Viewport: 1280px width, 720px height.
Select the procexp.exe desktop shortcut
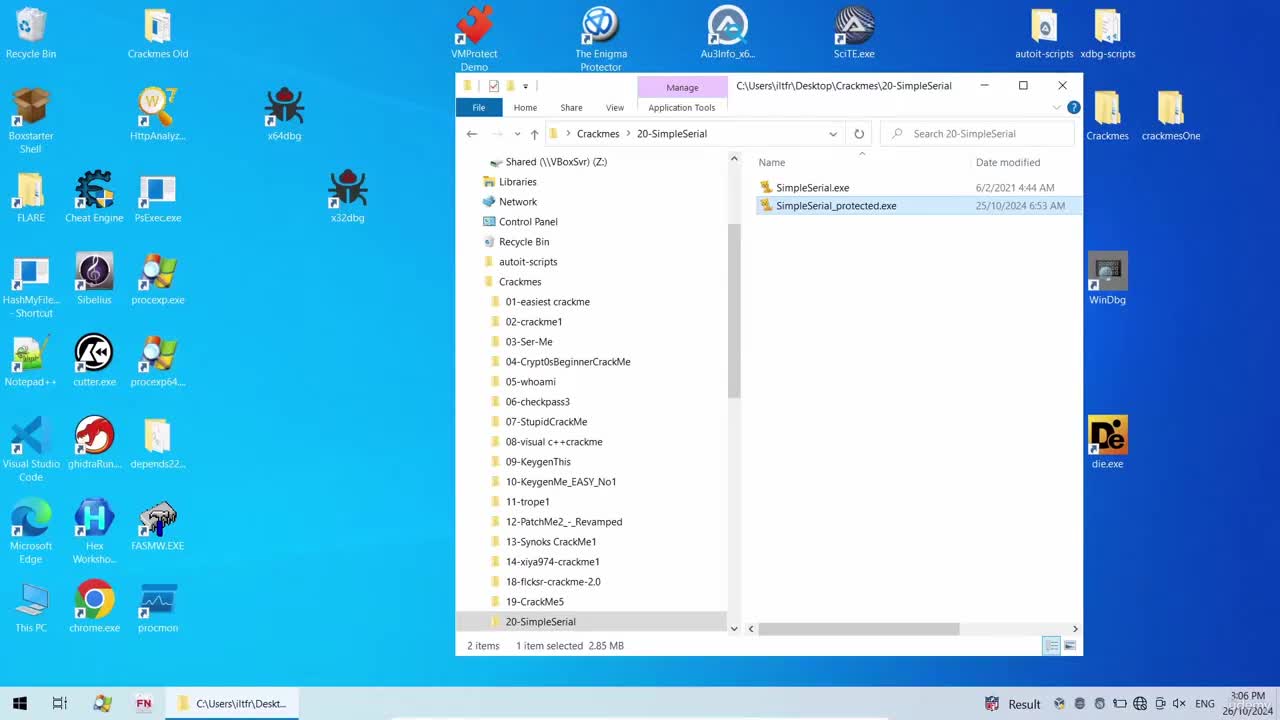(157, 277)
